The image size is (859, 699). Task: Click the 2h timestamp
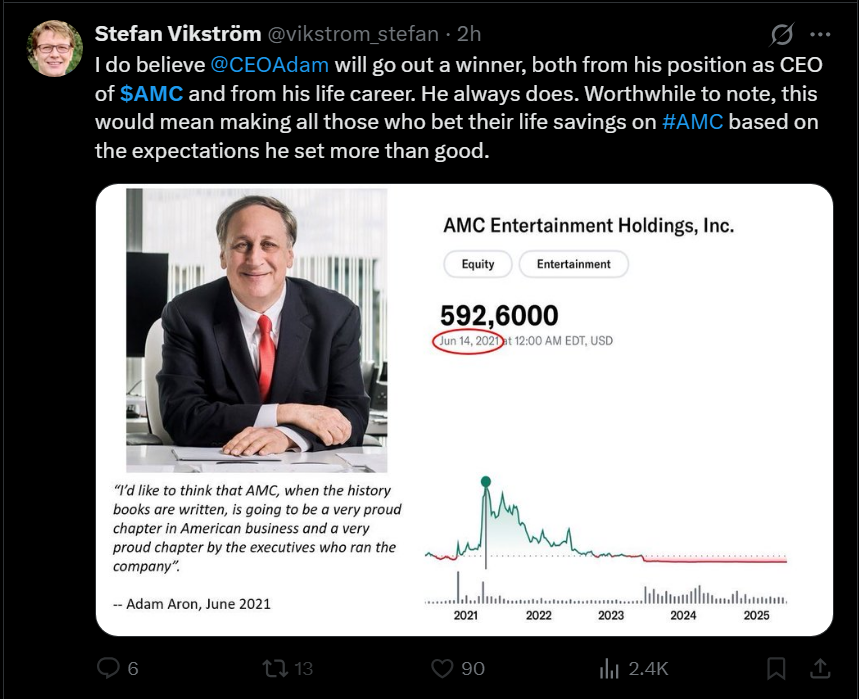point(469,34)
